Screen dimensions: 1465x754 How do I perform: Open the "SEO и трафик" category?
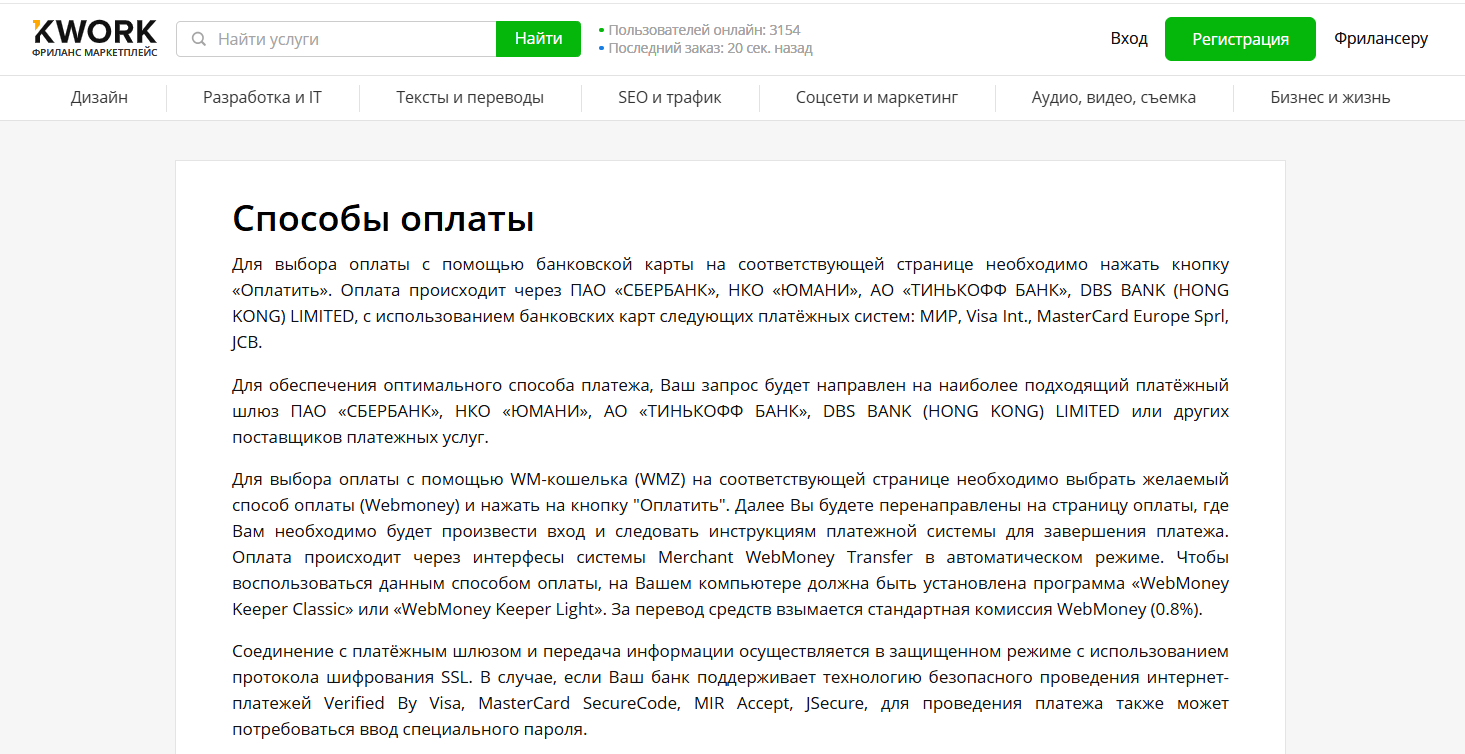coord(670,98)
